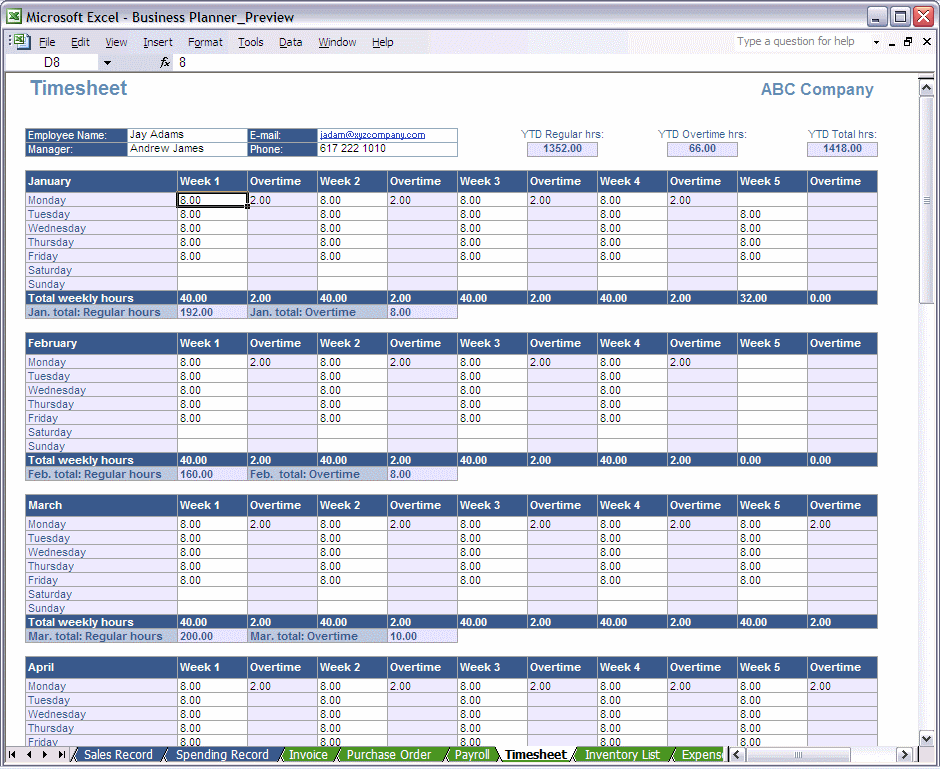The image size is (940, 769).
Task: Open the Edit menu
Action: pyautogui.click(x=80, y=42)
